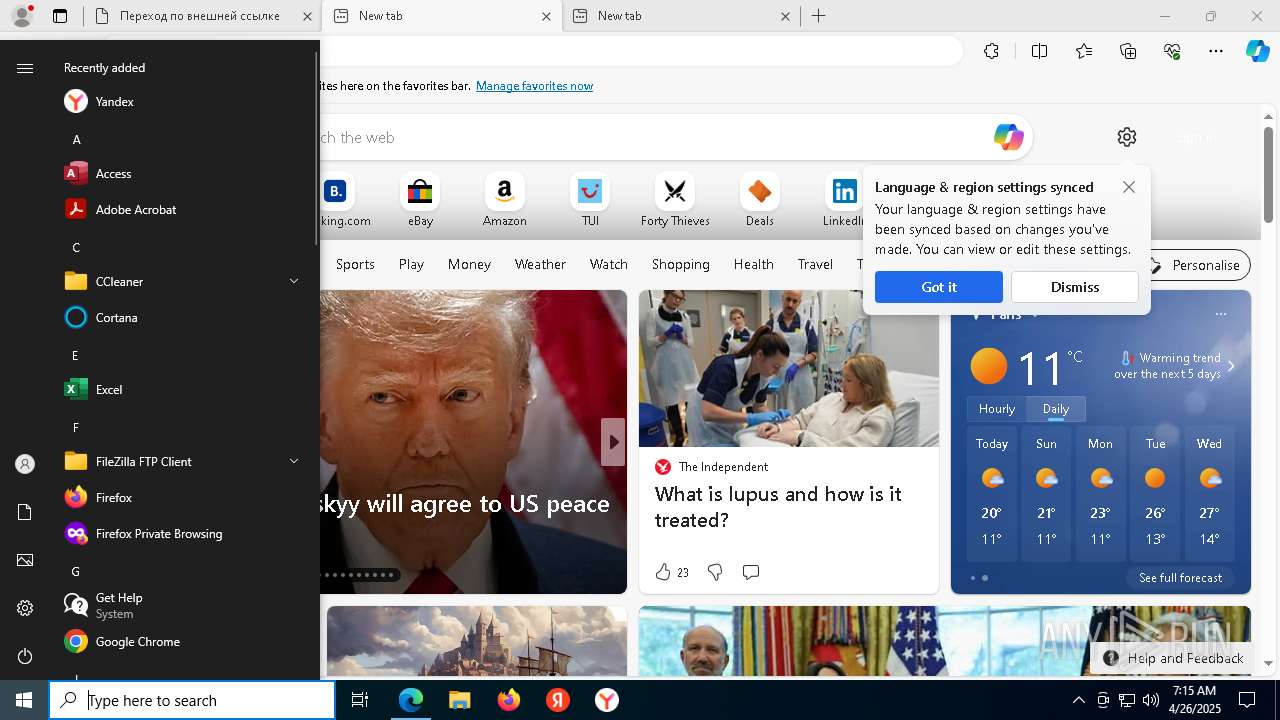Switch weather to Hourly view

click(x=997, y=409)
